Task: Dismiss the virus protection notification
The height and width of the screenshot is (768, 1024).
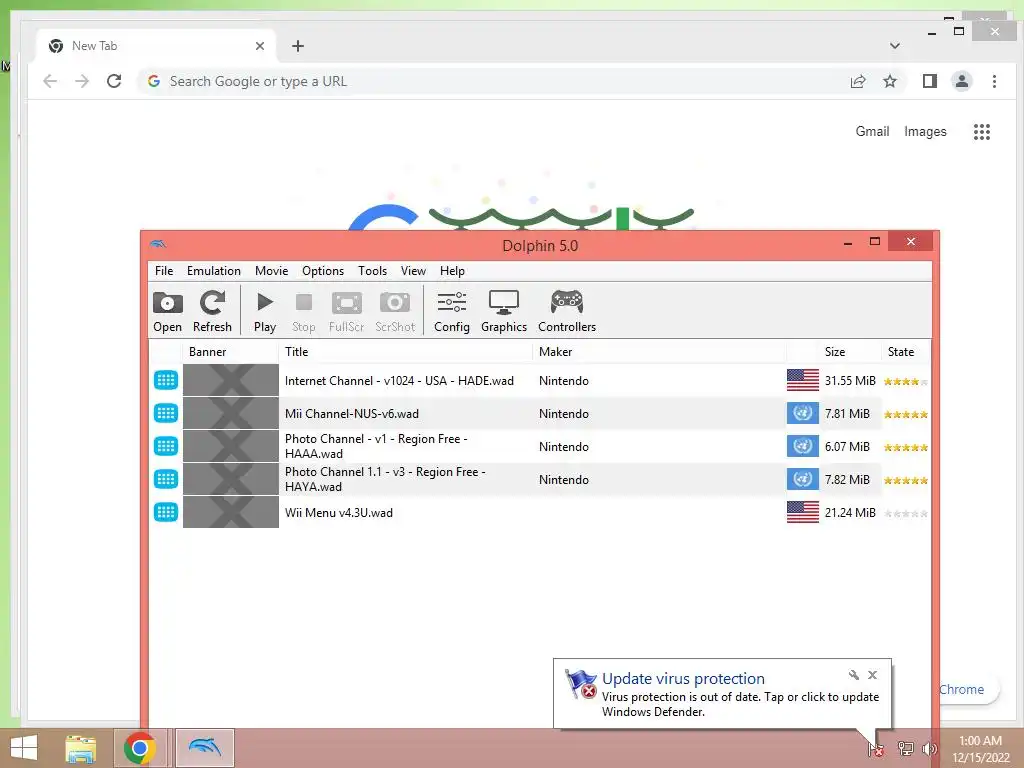Action: pyautogui.click(x=872, y=675)
